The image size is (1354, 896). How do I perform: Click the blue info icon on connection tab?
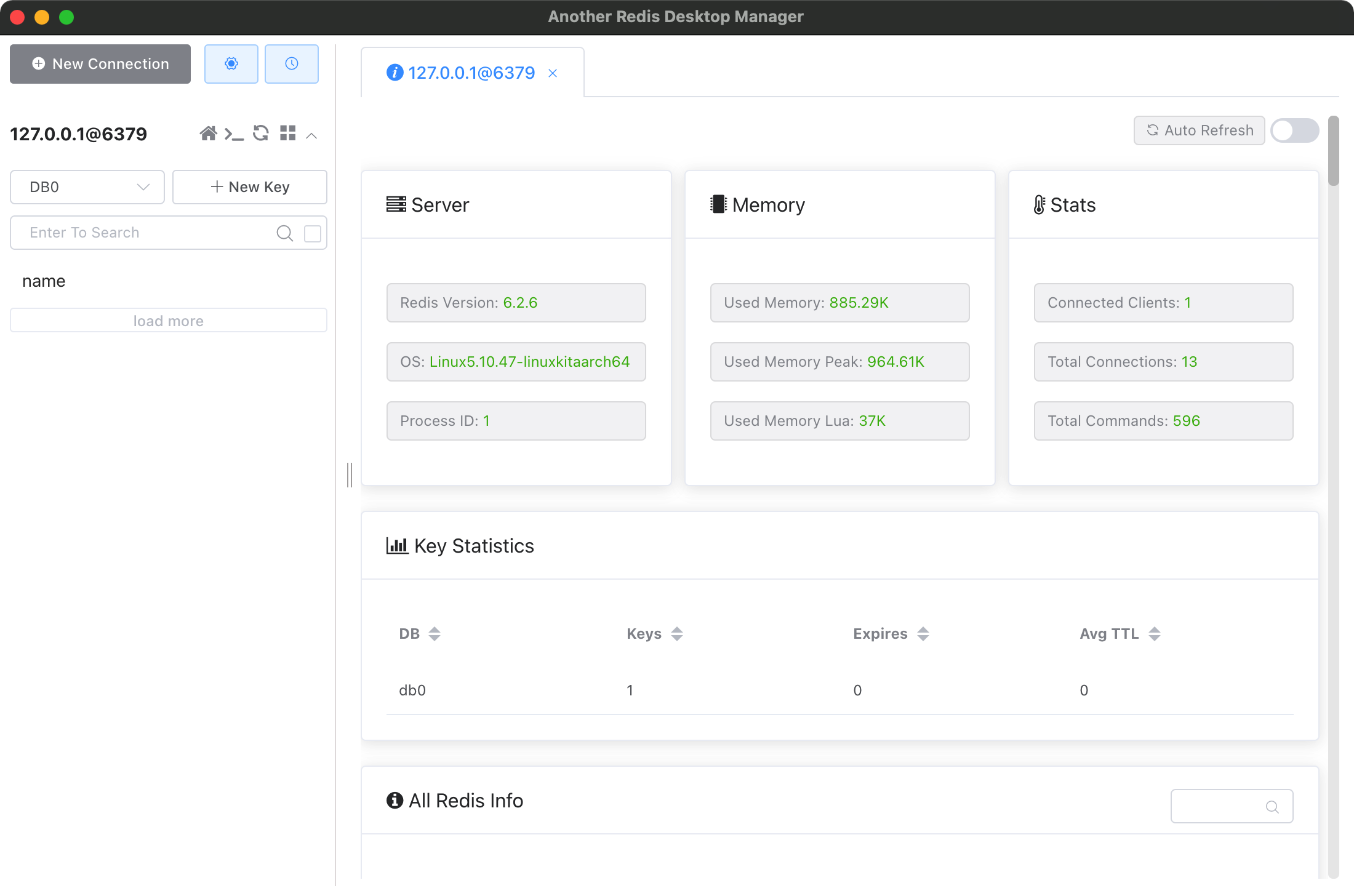(x=395, y=73)
